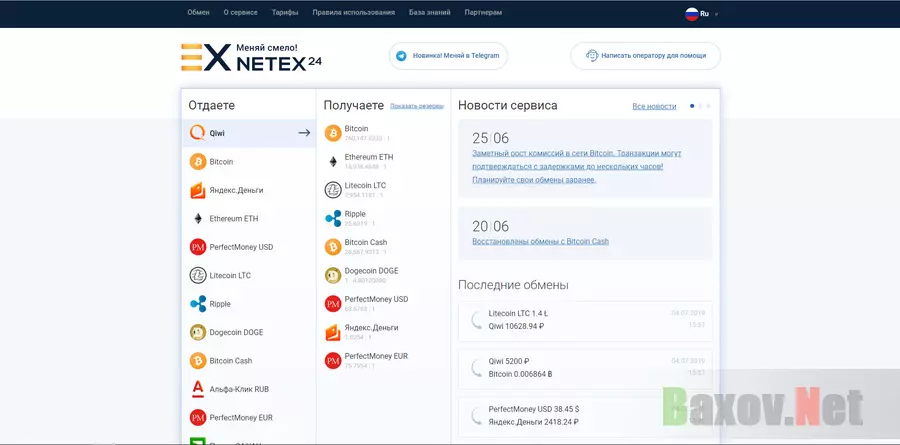Viewport: 900px width, 445px height.
Task: Pick the Litecoin LTC icon under Получаете
Action: 333,190
